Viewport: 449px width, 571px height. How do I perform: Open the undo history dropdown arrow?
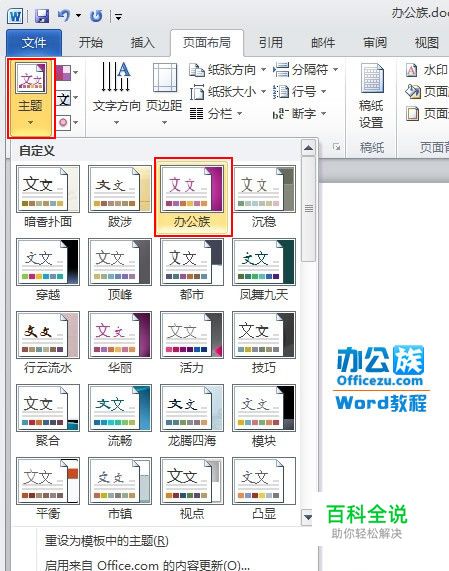pos(78,16)
